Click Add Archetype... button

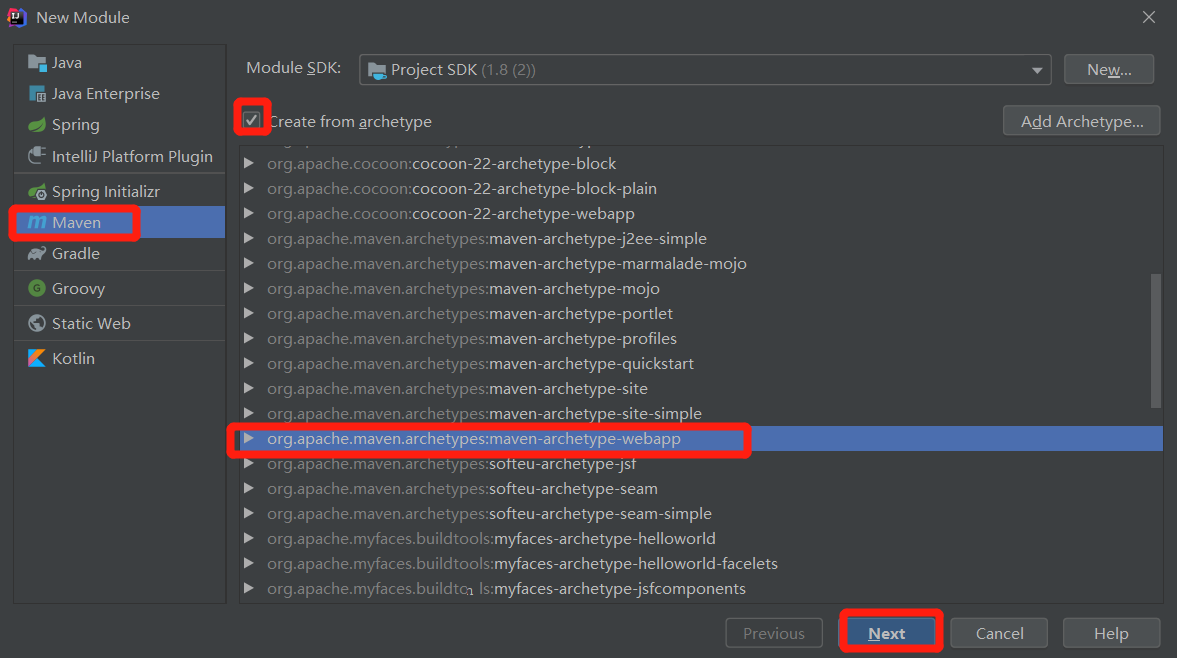1082,122
